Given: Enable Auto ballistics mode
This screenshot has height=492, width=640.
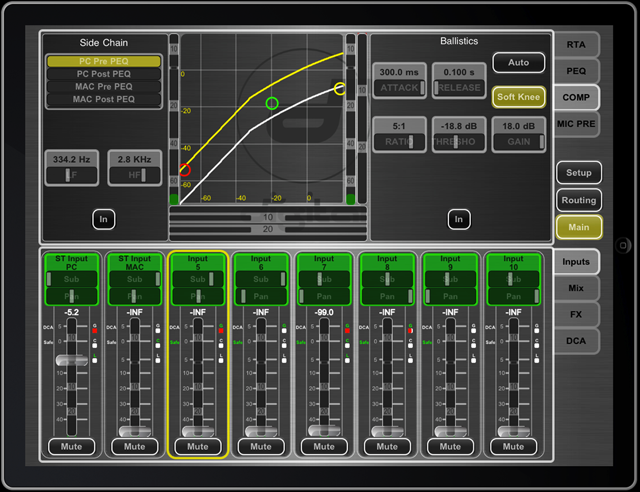Looking at the screenshot, I should pos(518,62).
